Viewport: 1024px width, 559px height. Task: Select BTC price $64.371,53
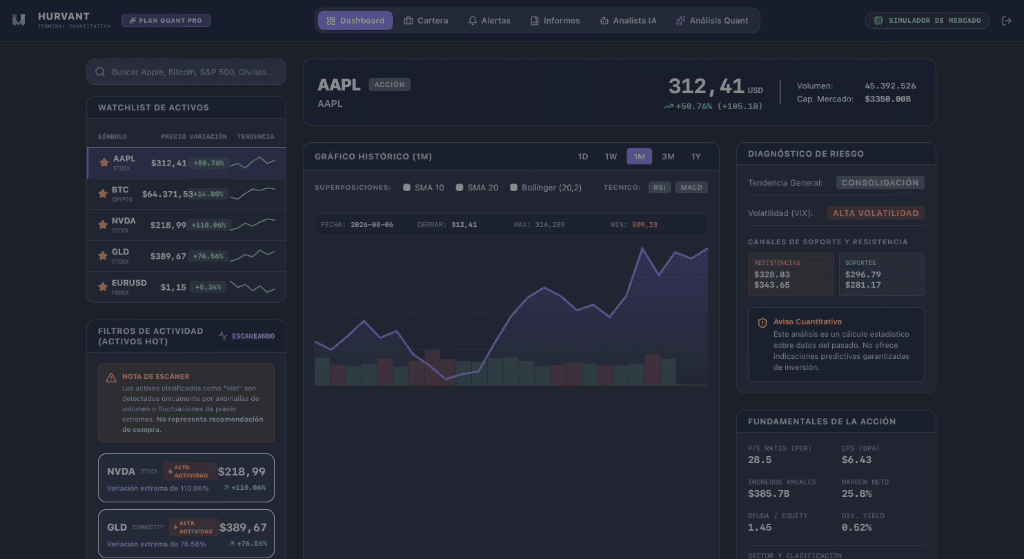pos(168,194)
